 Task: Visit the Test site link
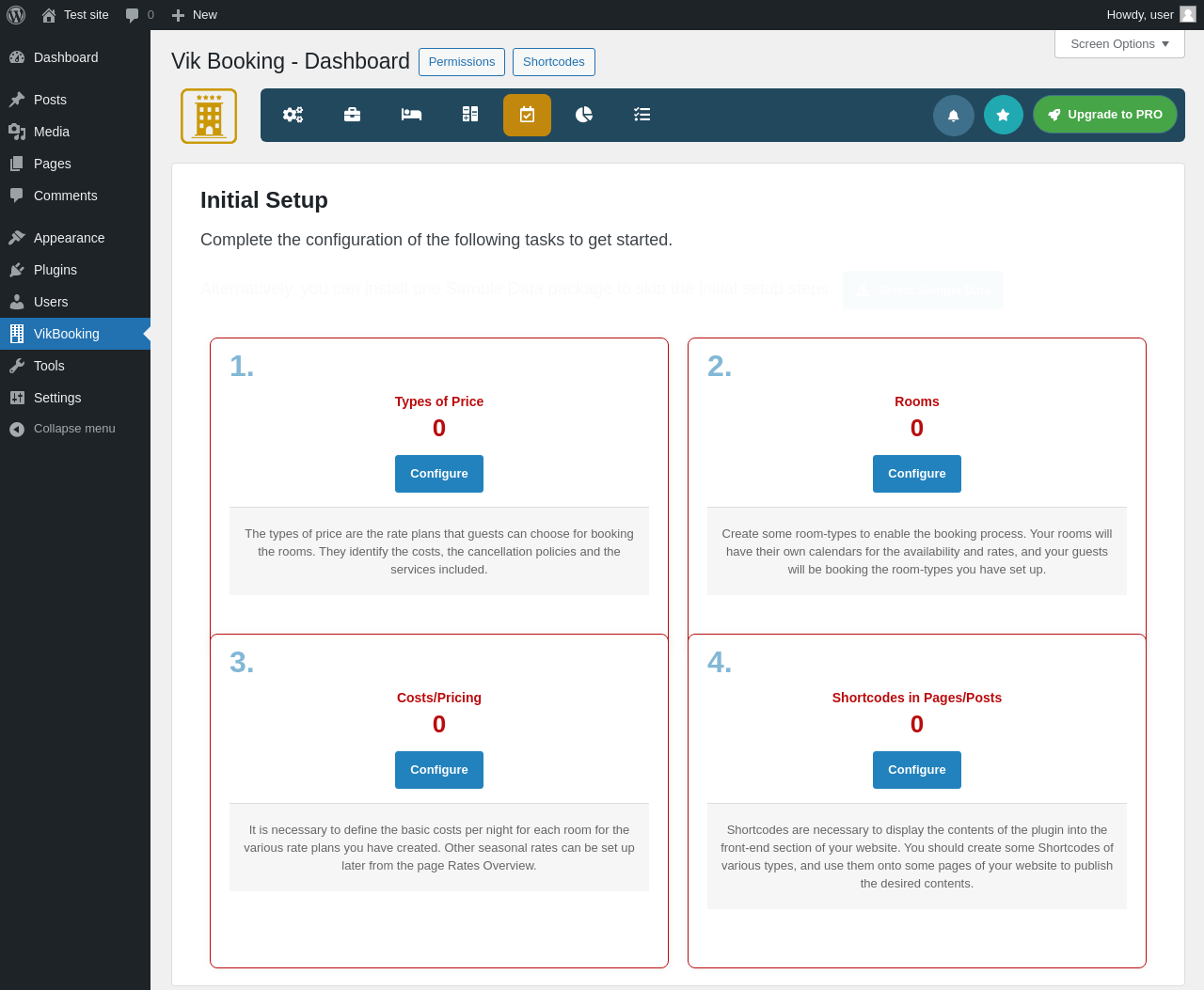tap(75, 15)
